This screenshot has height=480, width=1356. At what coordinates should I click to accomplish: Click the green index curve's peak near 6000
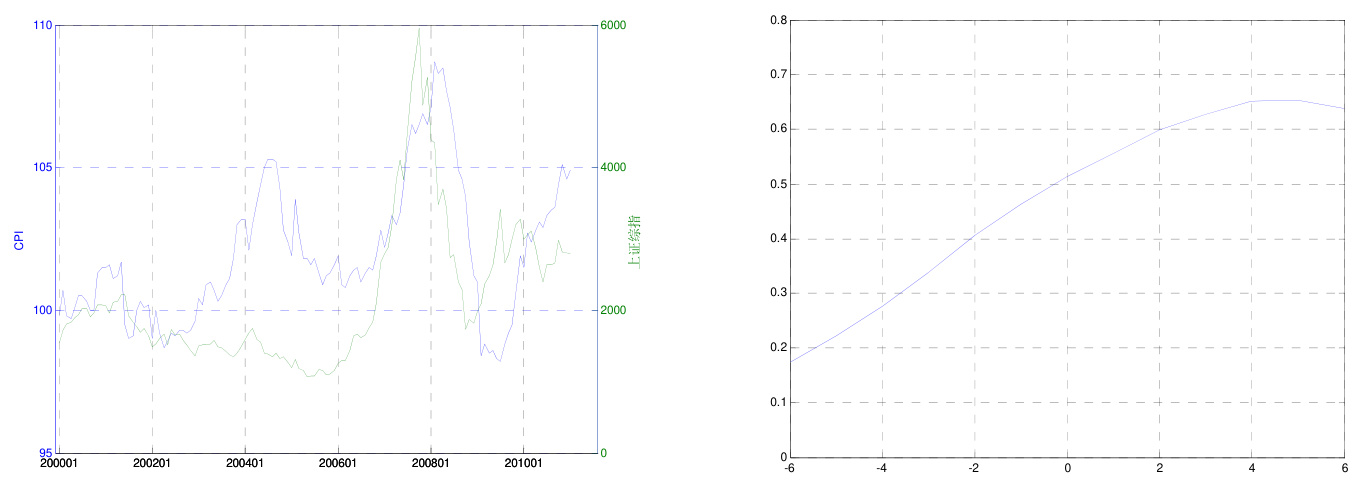[419, 29]
